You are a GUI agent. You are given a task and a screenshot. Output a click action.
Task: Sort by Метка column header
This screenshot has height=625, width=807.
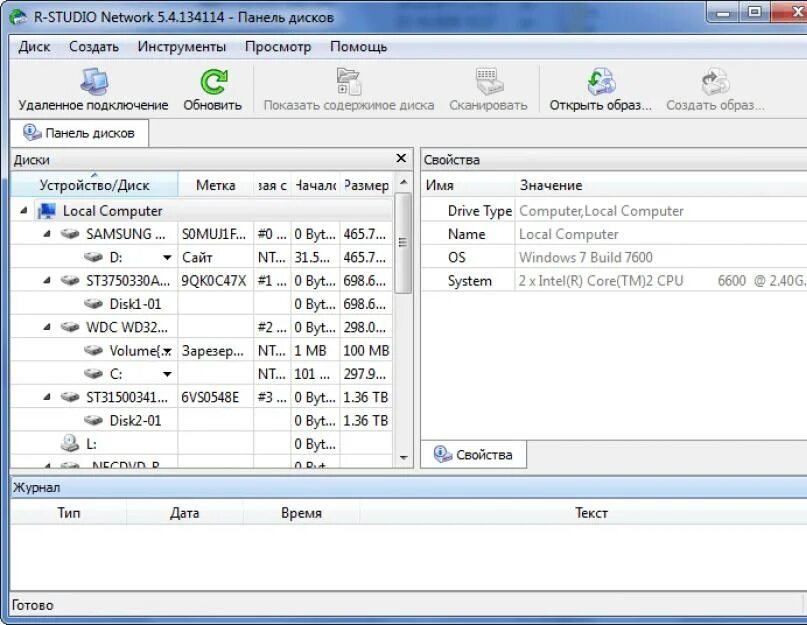point(216,185)
